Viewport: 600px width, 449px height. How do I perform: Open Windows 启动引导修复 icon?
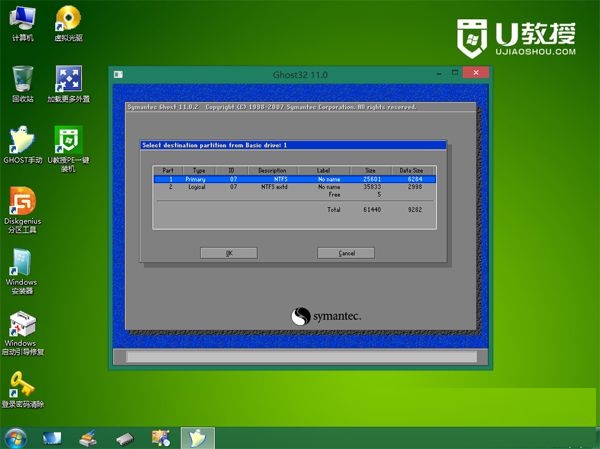click(x=23, y=333)
